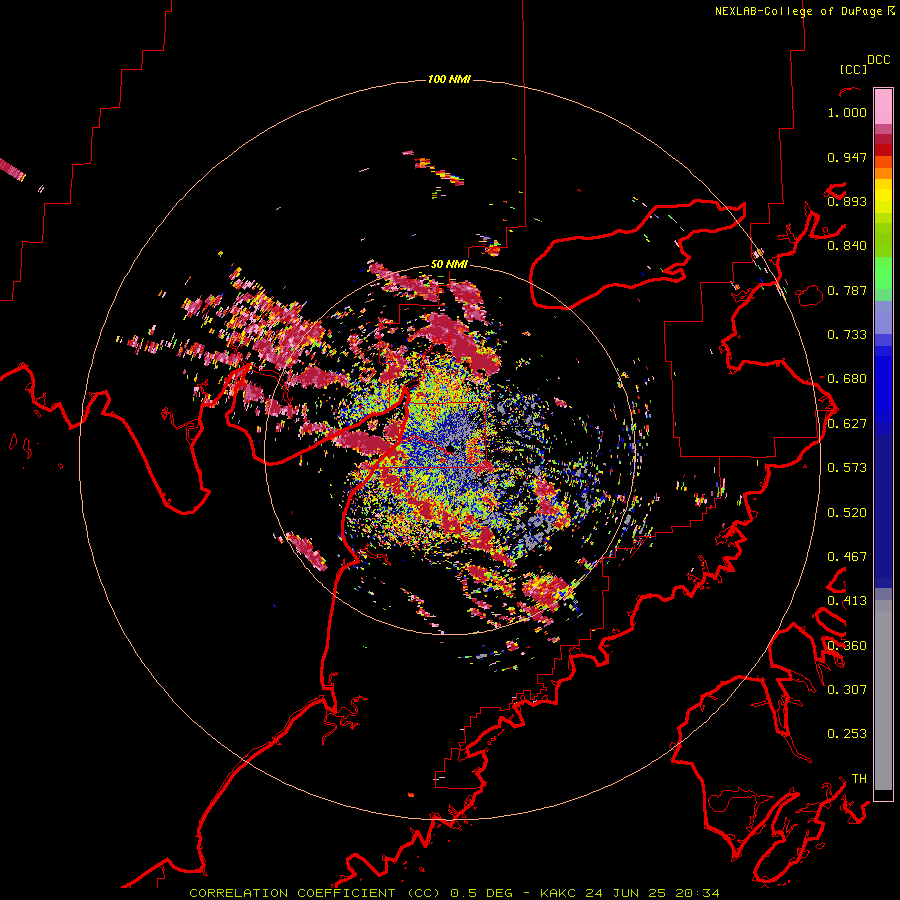This screenshot has width=900, height=900.
Task: Select the 1.000 legend value
Action: coord(847,113)
